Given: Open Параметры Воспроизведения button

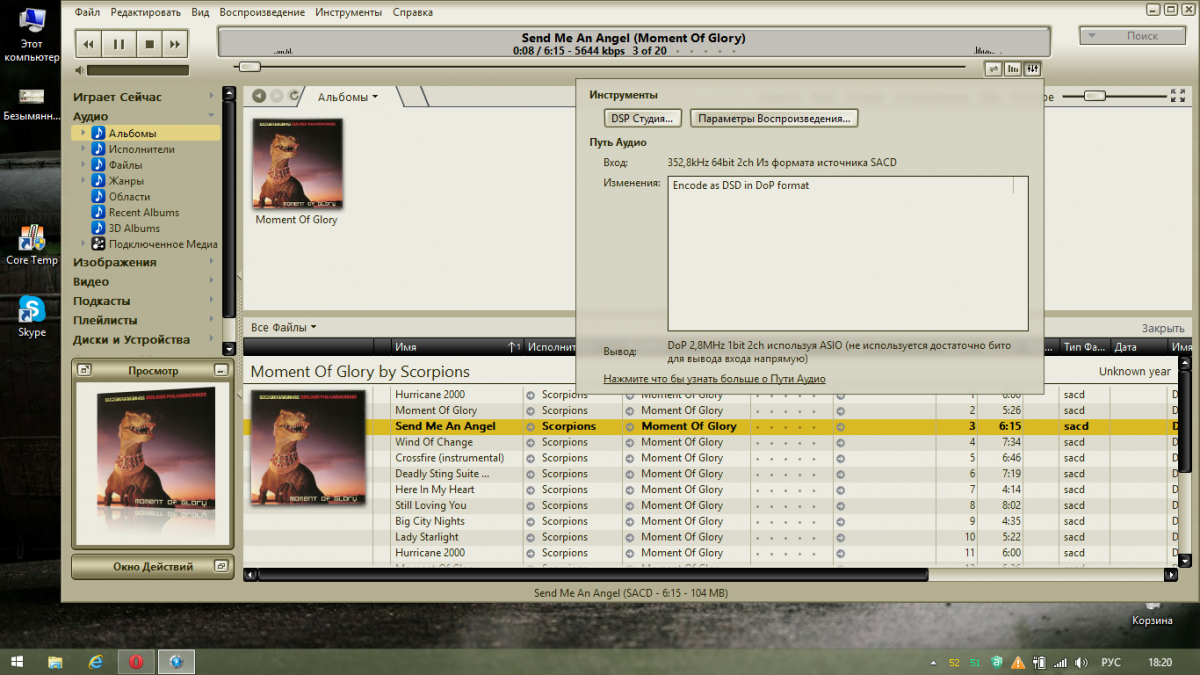Looking at the screenshot, I should 774,118.
